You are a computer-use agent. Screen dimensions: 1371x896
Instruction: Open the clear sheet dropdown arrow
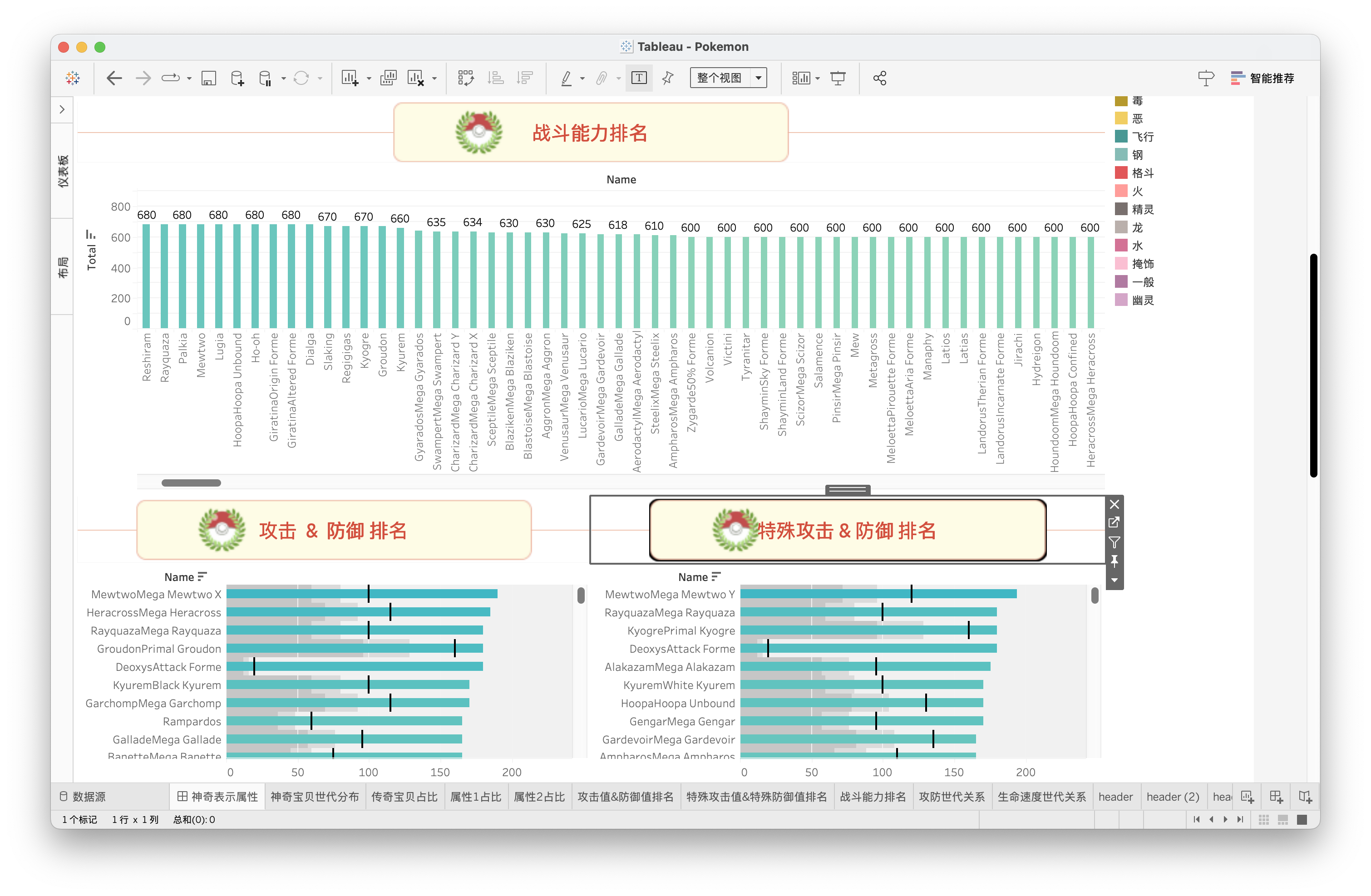434,79
